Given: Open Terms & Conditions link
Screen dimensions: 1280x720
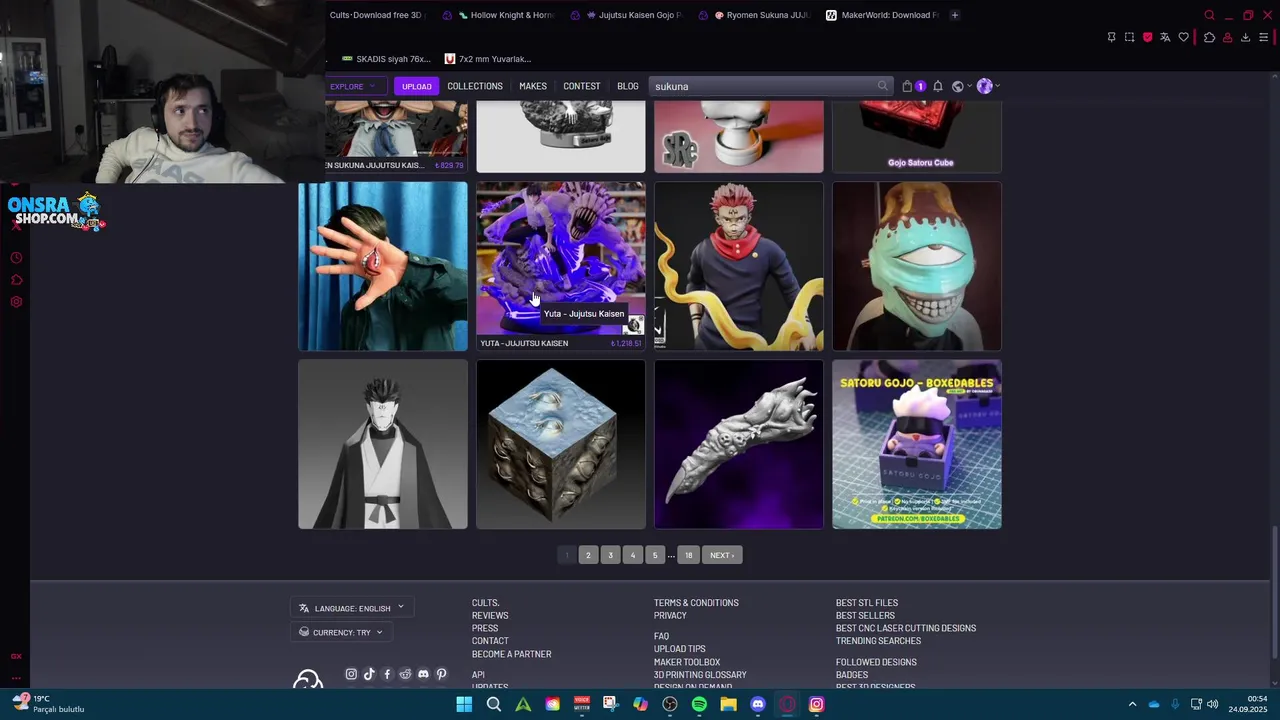Looking at the screenshot, I should (x=696, y=603).
